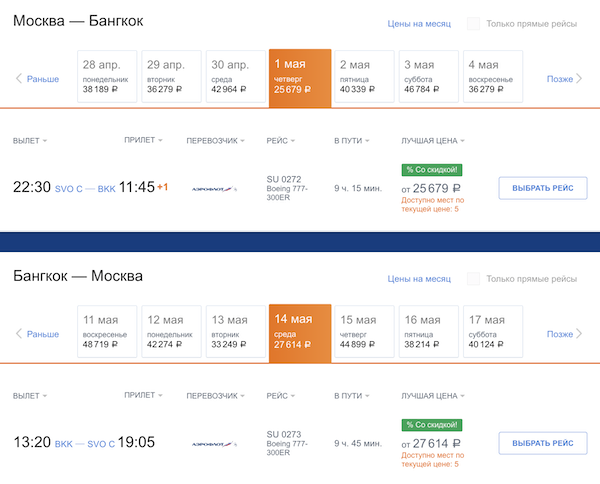Click the right chevron beside Позже in Москва — Бангкок
The width and height of the screenshot is (600, 484).
point(580,79)
